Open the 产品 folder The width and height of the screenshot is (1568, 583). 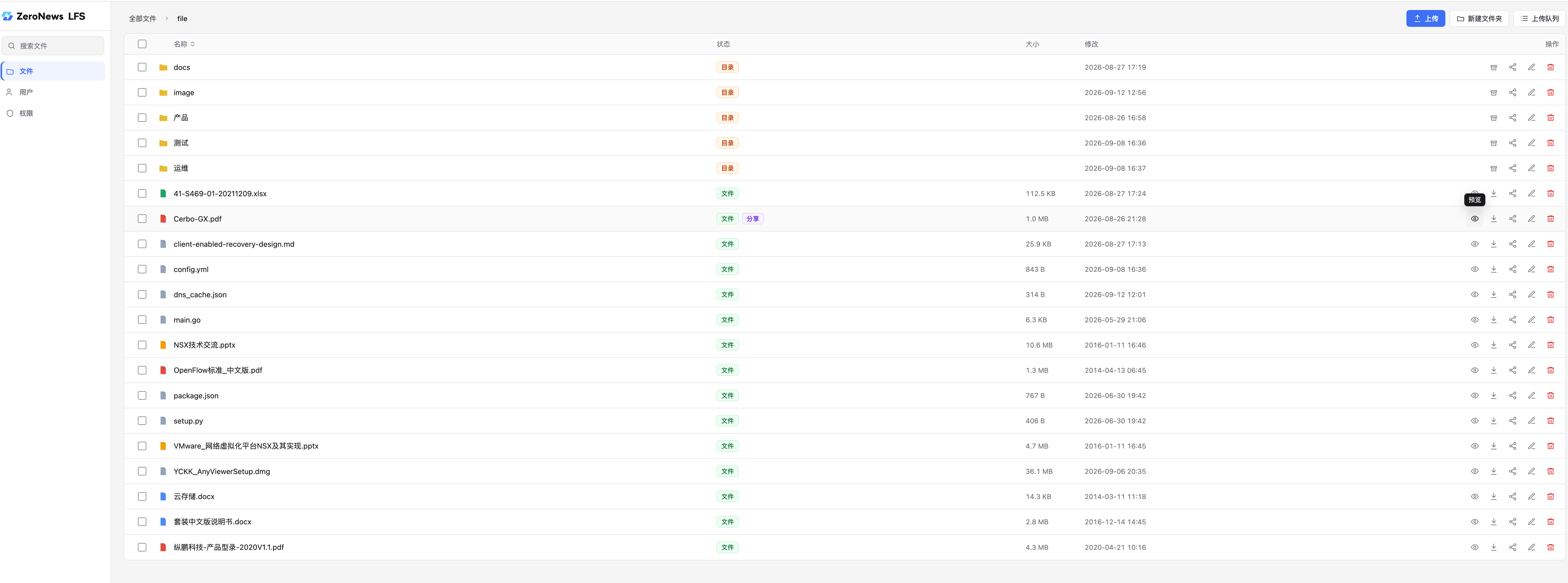[181, 117]
